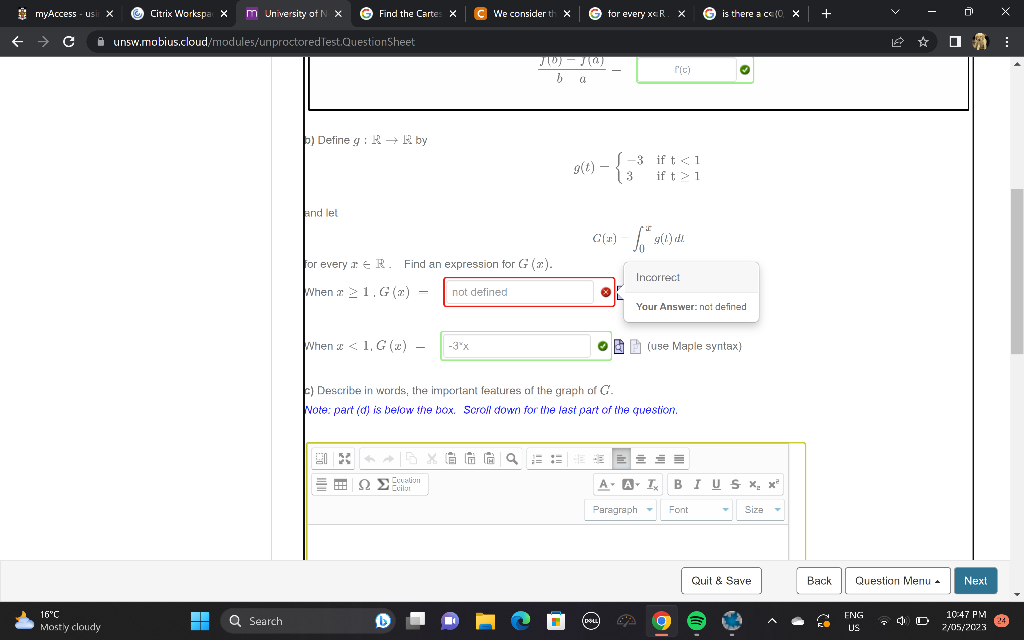Paste from Word icon
Image resolution: width=1024 pixels, height=640 pixels.
490,459
